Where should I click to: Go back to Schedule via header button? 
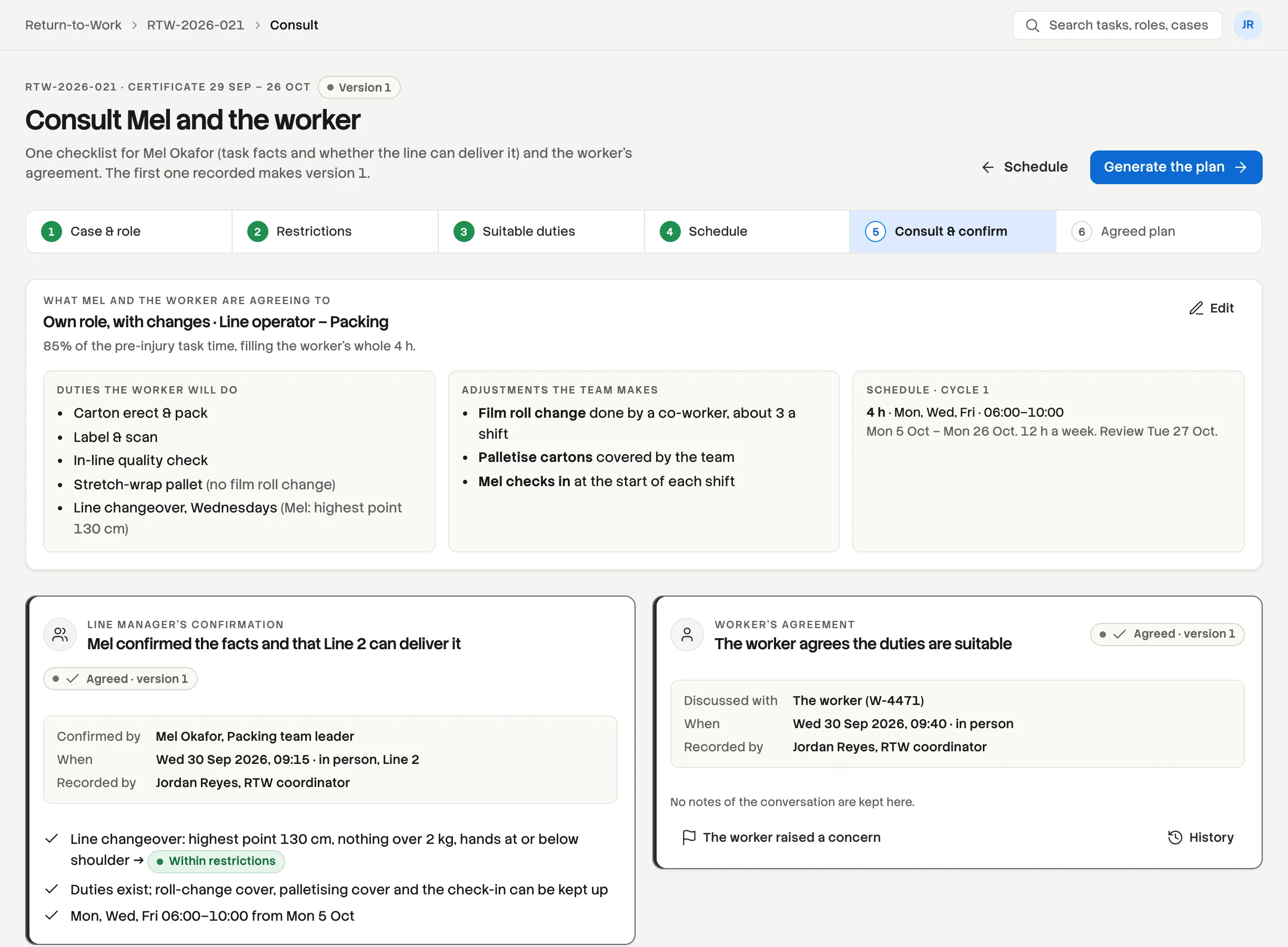pos(1024,167)
